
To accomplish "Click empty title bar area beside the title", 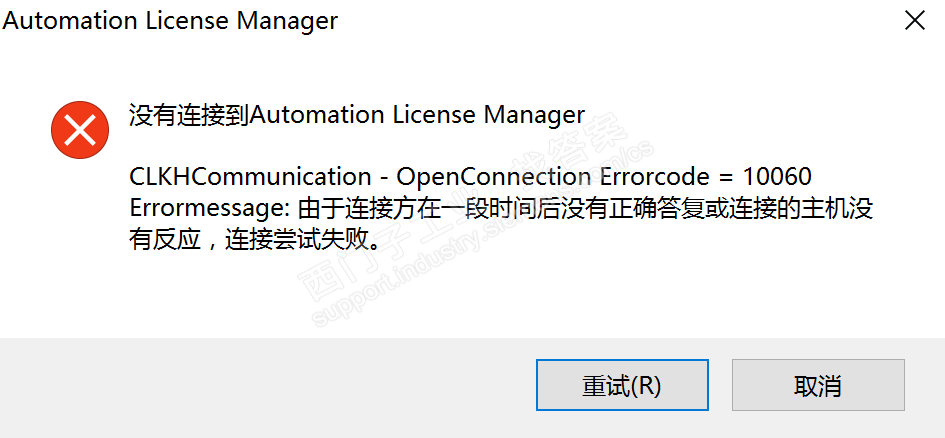I will pyautogui.click(x=600, y=21).
